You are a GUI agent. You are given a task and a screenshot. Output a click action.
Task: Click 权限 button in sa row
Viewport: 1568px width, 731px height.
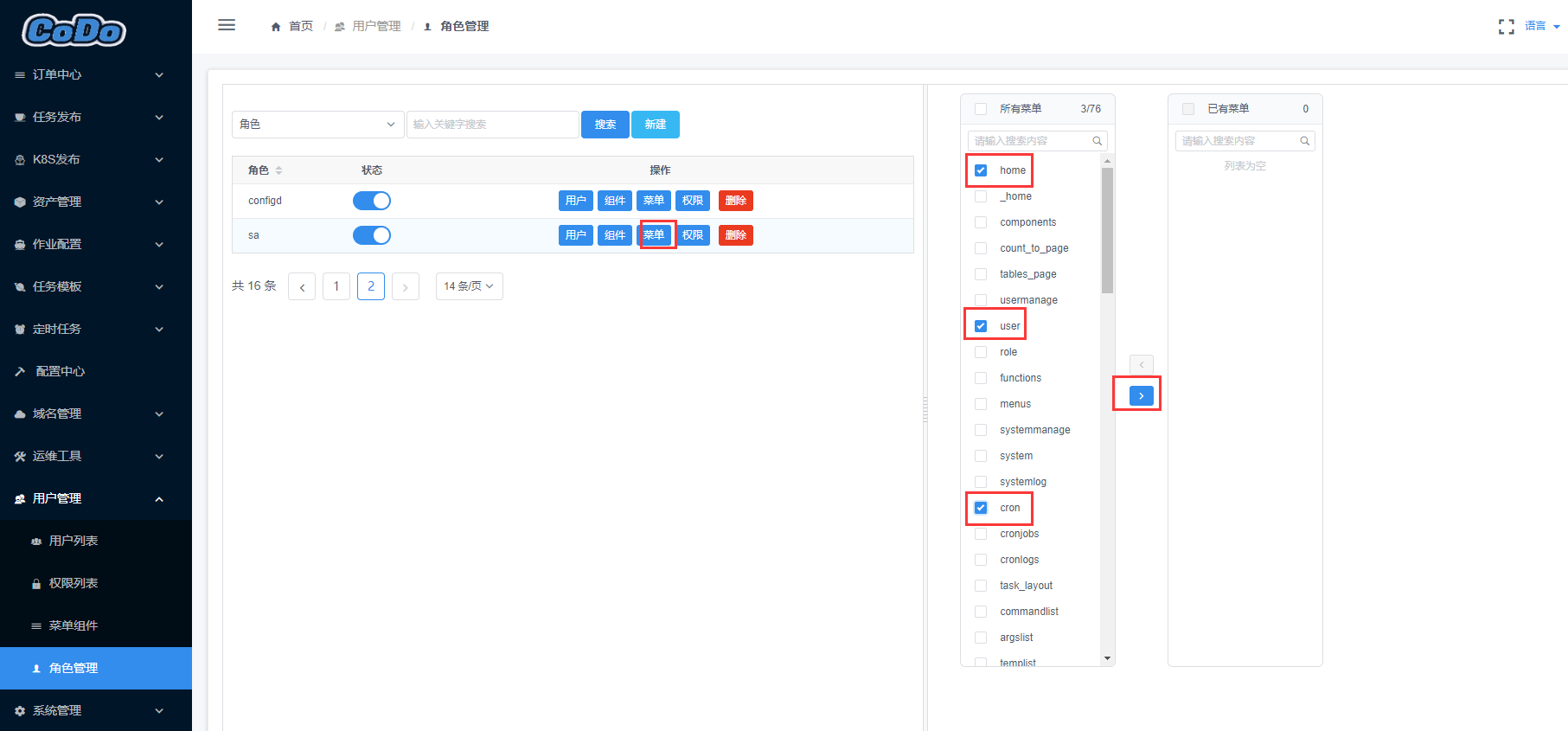pyautogui.click(x=693, y=235)
